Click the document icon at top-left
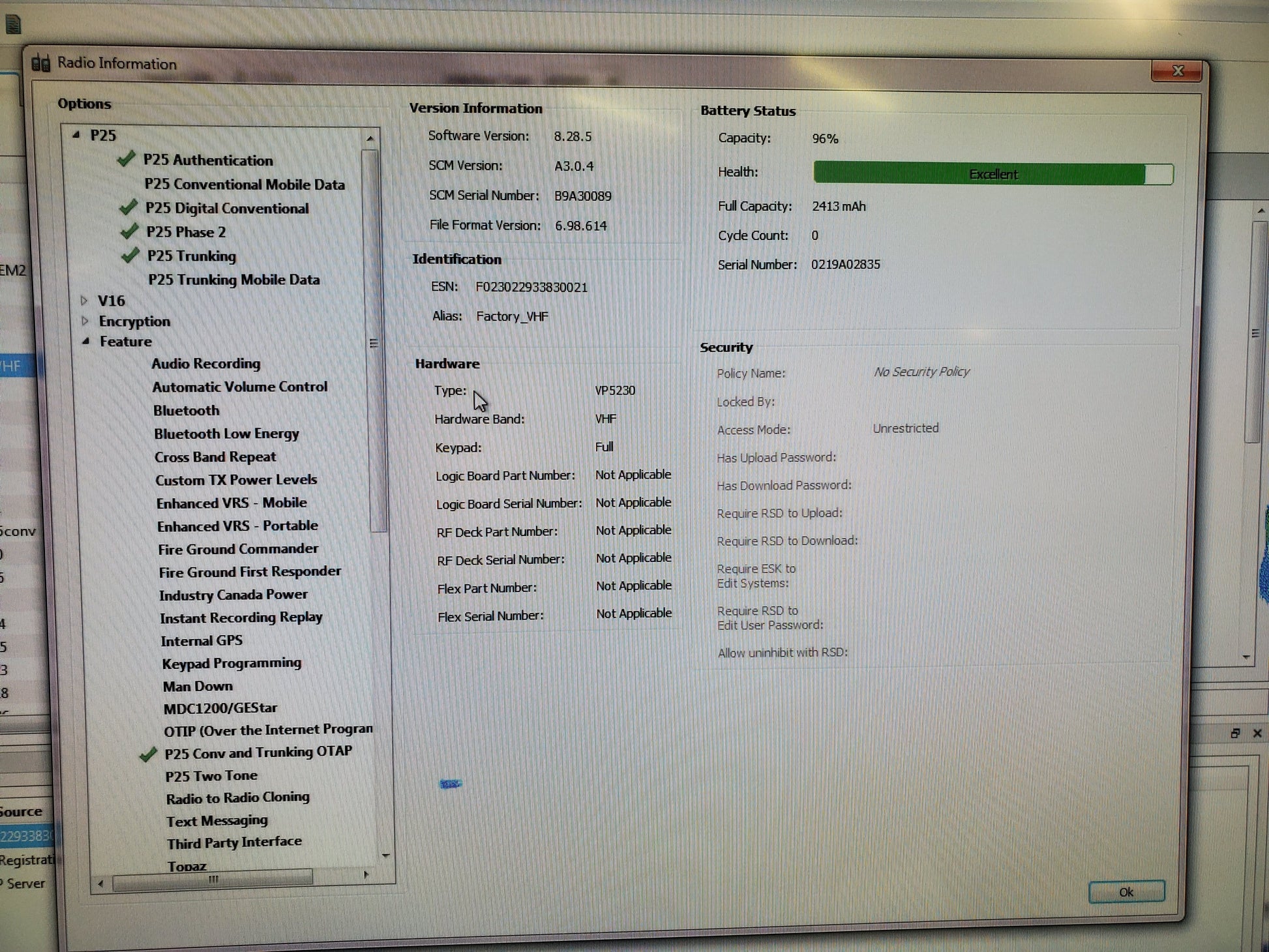 13,25
